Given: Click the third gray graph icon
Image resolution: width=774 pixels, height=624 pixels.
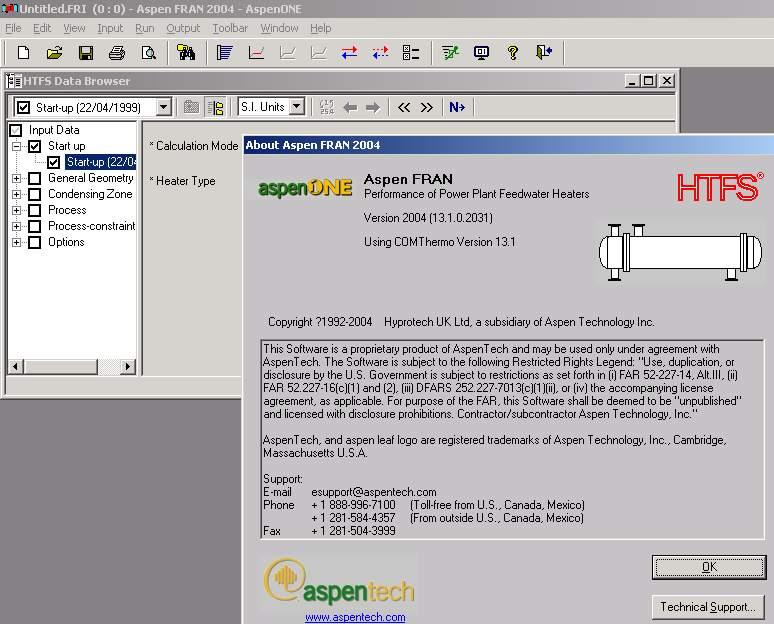Looking at the screenshot, I should (319, 52).
